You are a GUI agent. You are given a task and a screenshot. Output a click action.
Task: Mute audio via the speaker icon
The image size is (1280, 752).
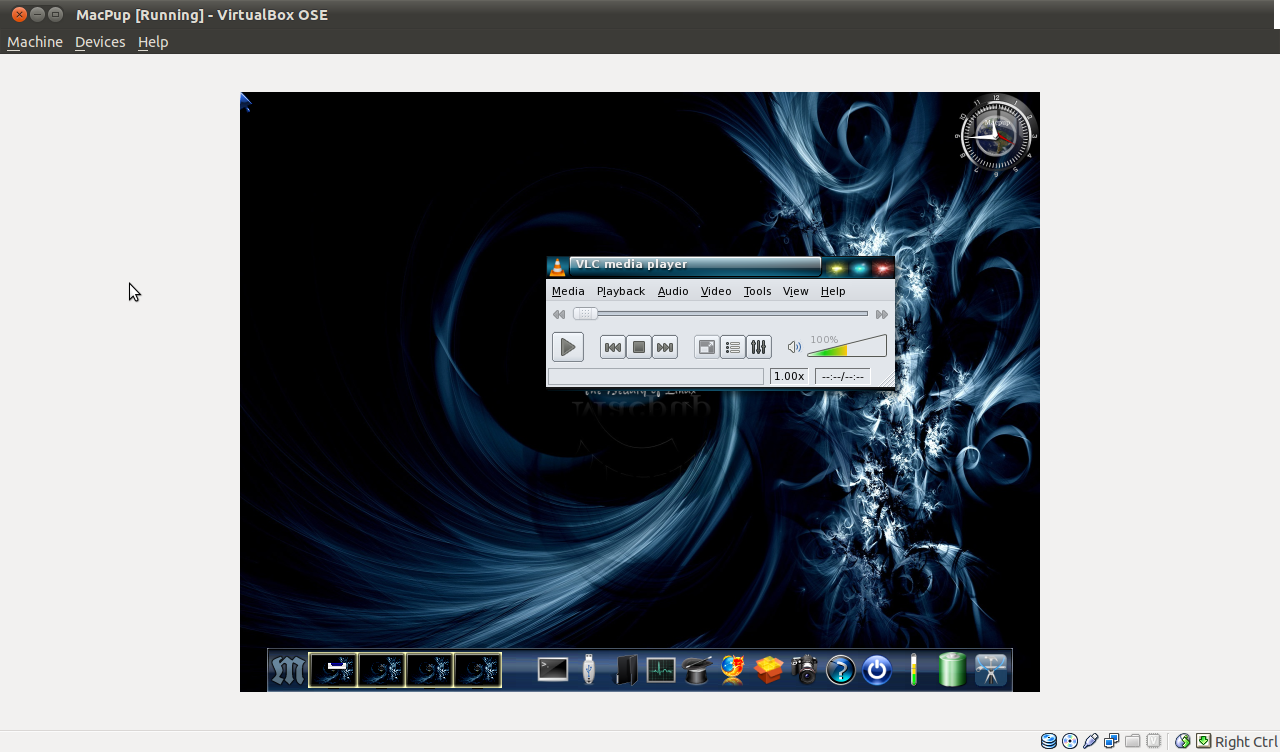(x=793, y=346)
